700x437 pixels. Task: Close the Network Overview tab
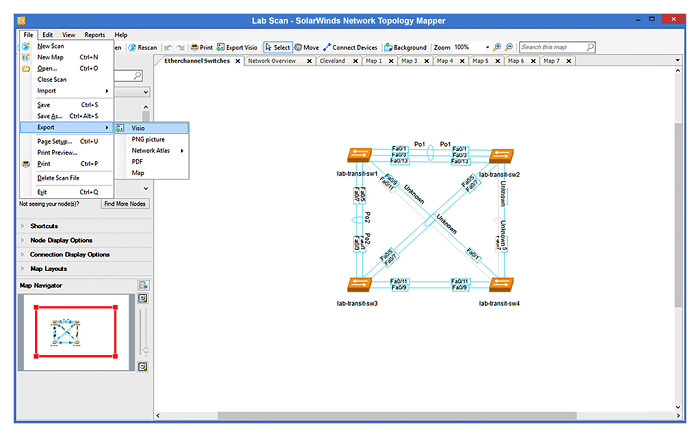click(x=309, y=61)
